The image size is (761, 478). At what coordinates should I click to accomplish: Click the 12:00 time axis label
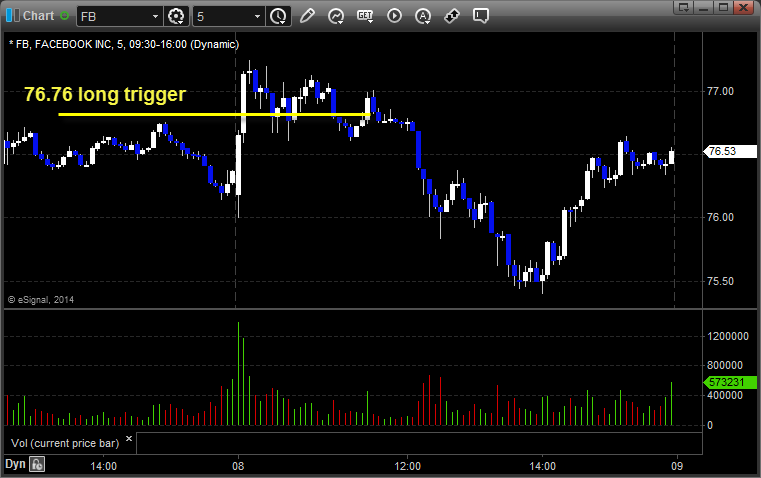tap(407, 466)
